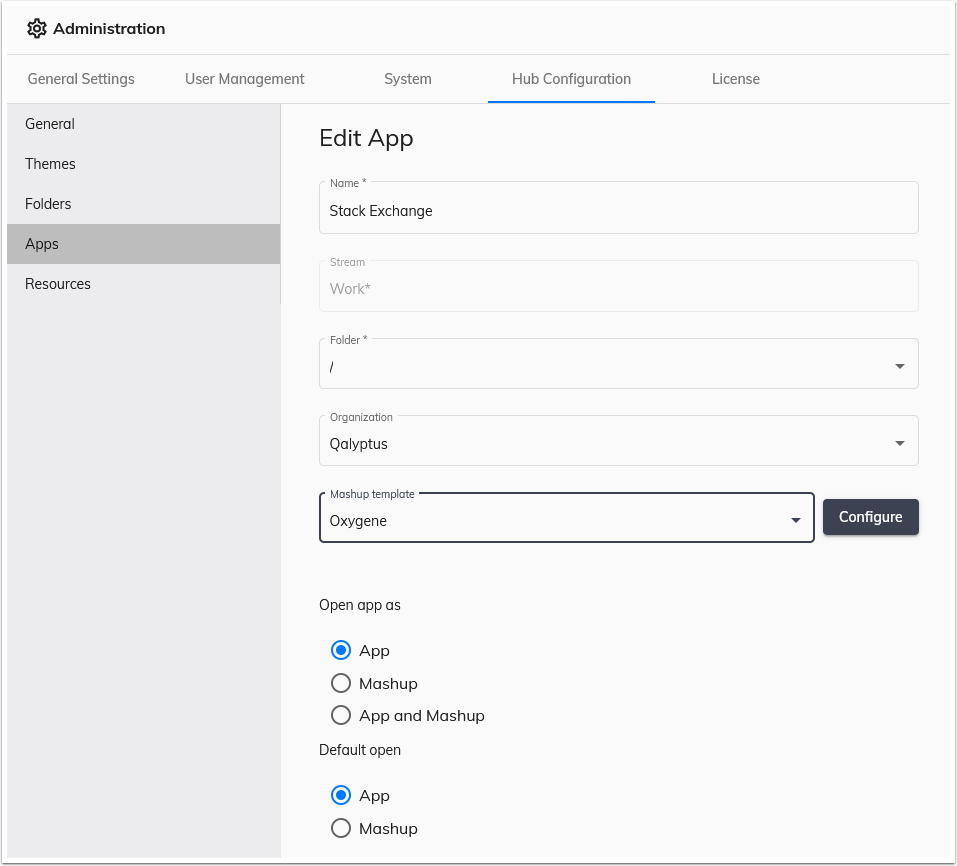Open the License tab
Image resolution: width=957 pixels, height=866 pixels.
pyautogui.click(x=736, y=78)
